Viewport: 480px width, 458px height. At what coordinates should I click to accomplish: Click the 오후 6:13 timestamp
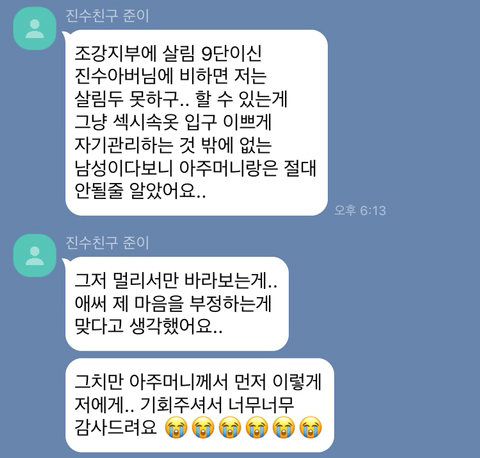[x=360, y=210]
